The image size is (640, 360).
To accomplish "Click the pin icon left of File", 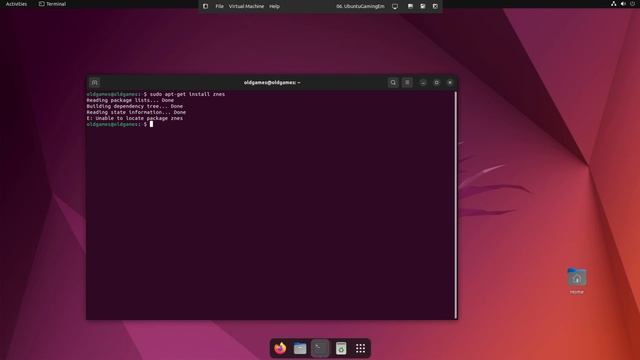I will tap(205, 6).
